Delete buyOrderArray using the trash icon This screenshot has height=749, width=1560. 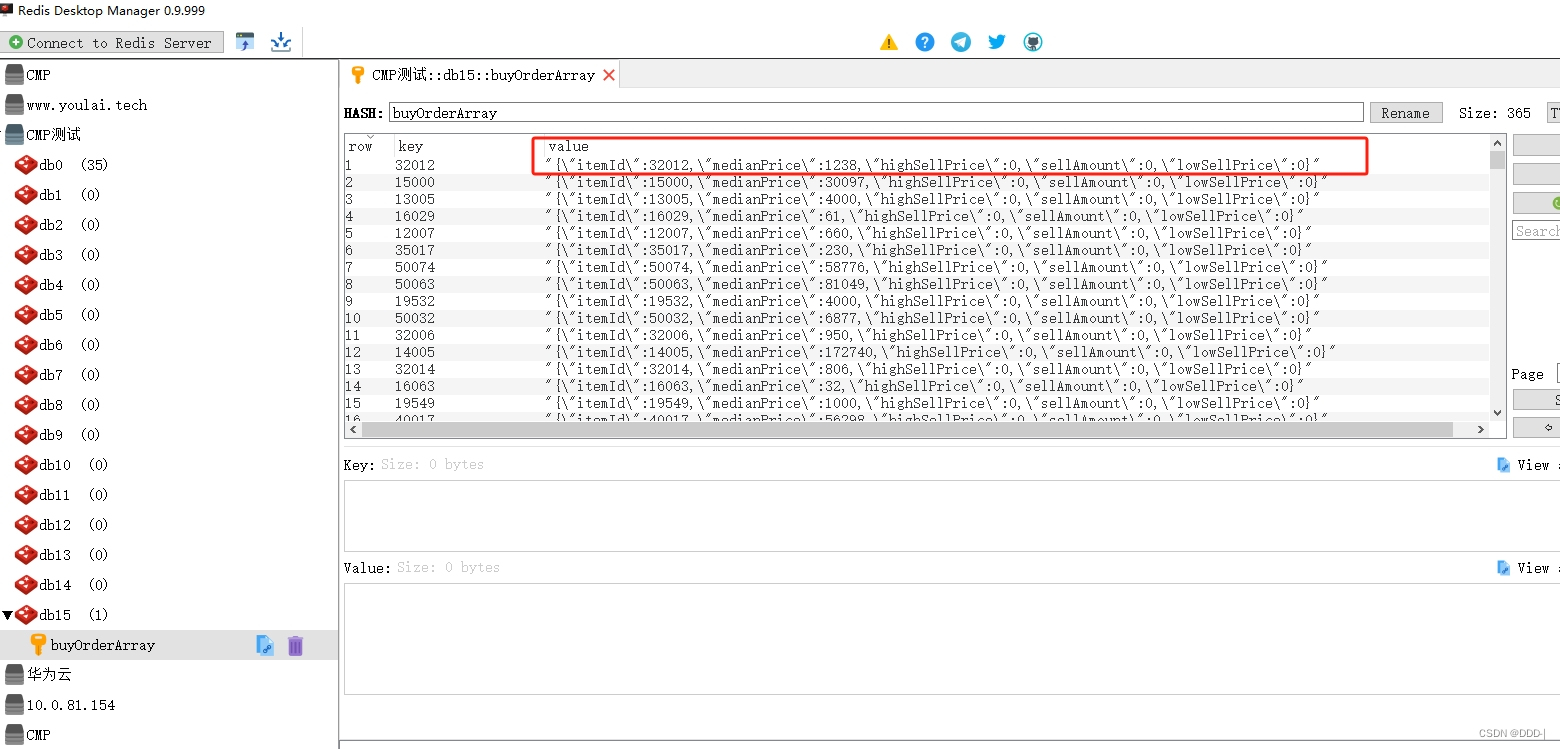pos(294,645)
